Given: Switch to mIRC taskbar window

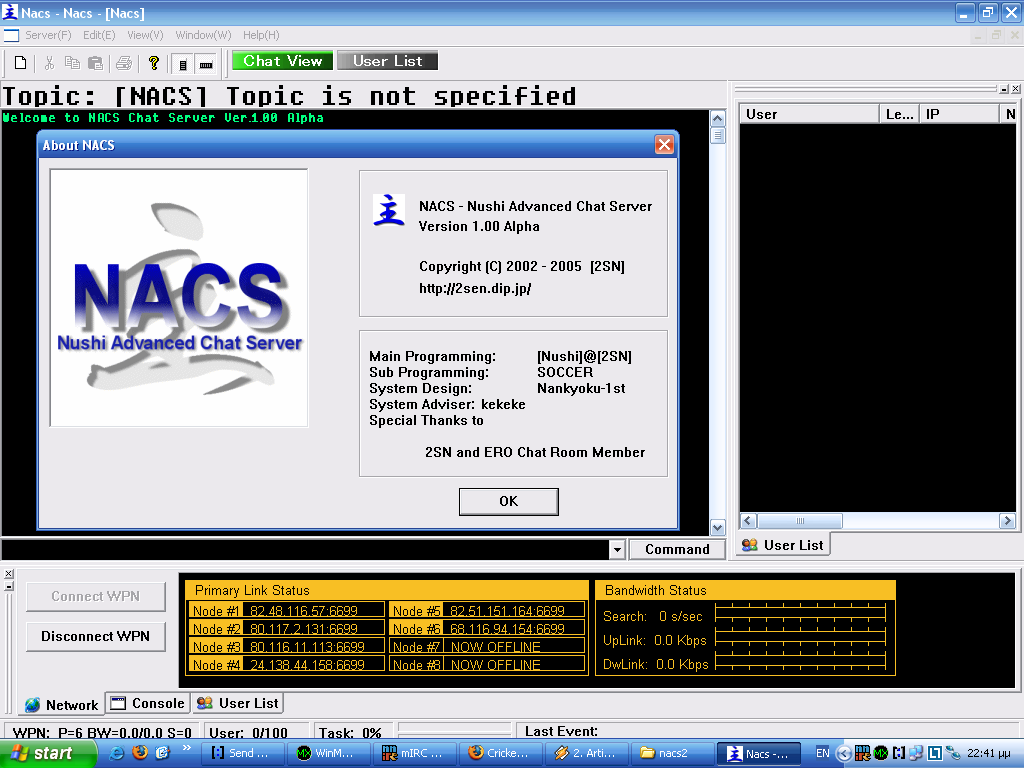Looking at the screenshot, I should (415, 754).
